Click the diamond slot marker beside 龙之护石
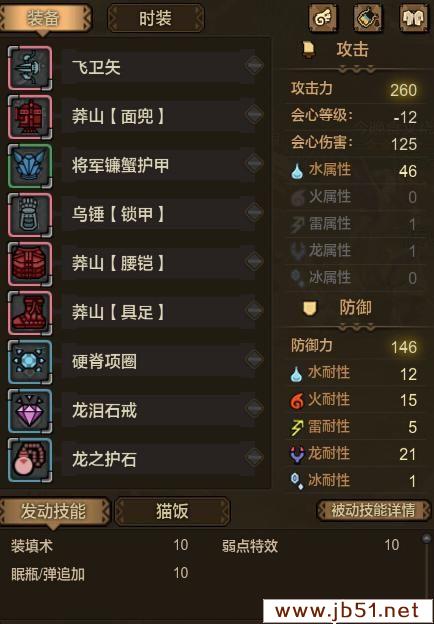The image size is (434, 624). point(254,456)
